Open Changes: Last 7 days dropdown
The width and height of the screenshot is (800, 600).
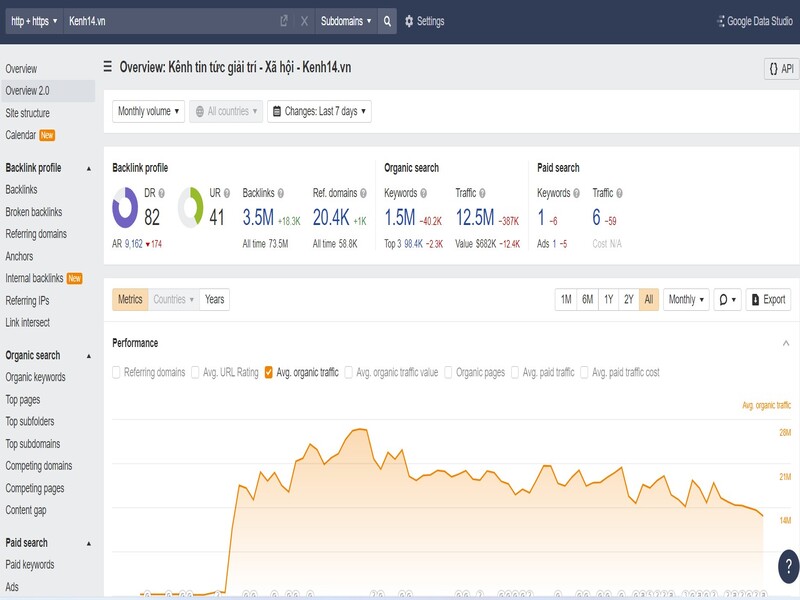click(319, 111)
